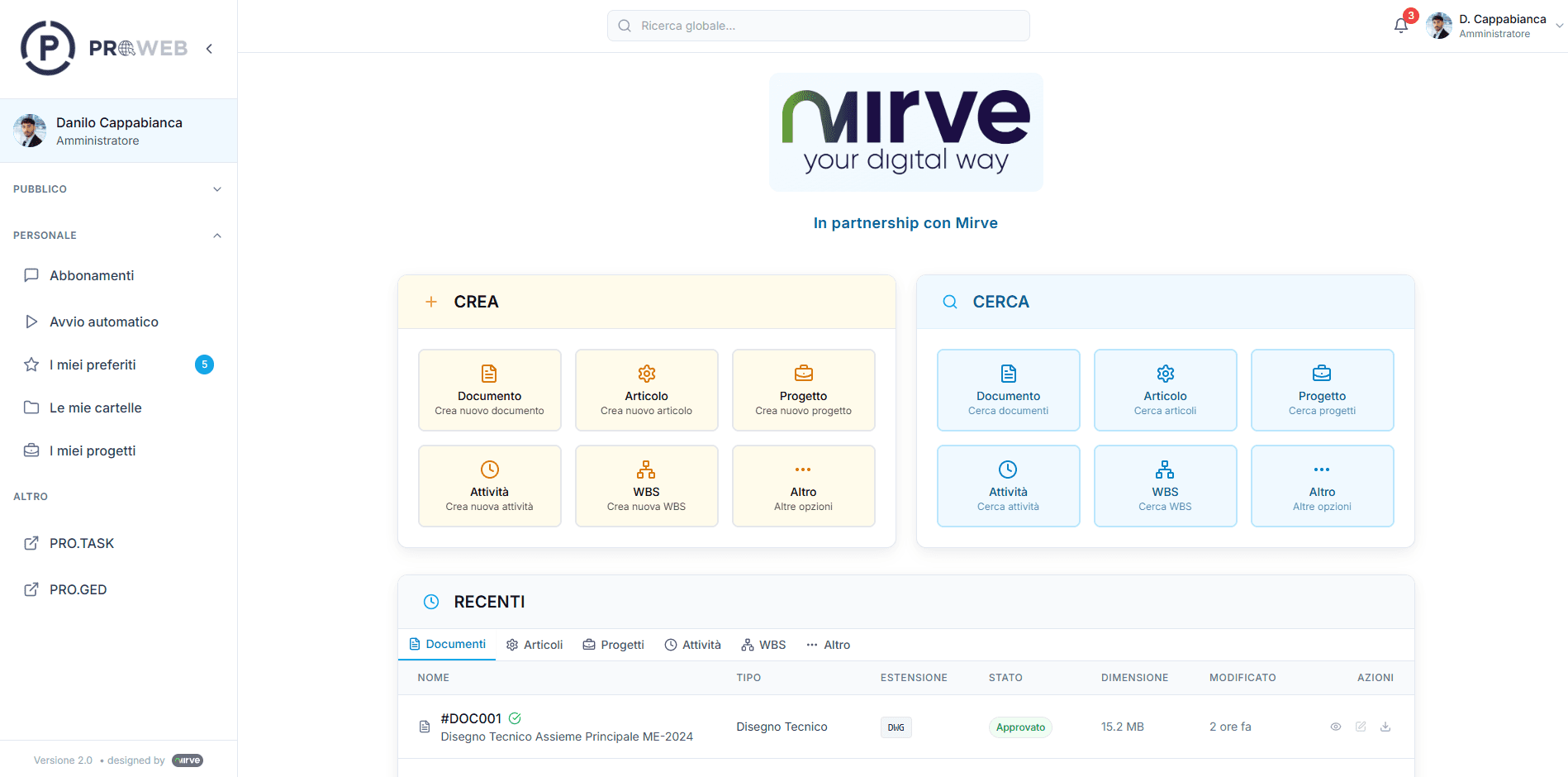The width and height of the screenshot is (1568, 777).
Task: Switch to the WBS tab in Recenti
Action: point(763,645)
